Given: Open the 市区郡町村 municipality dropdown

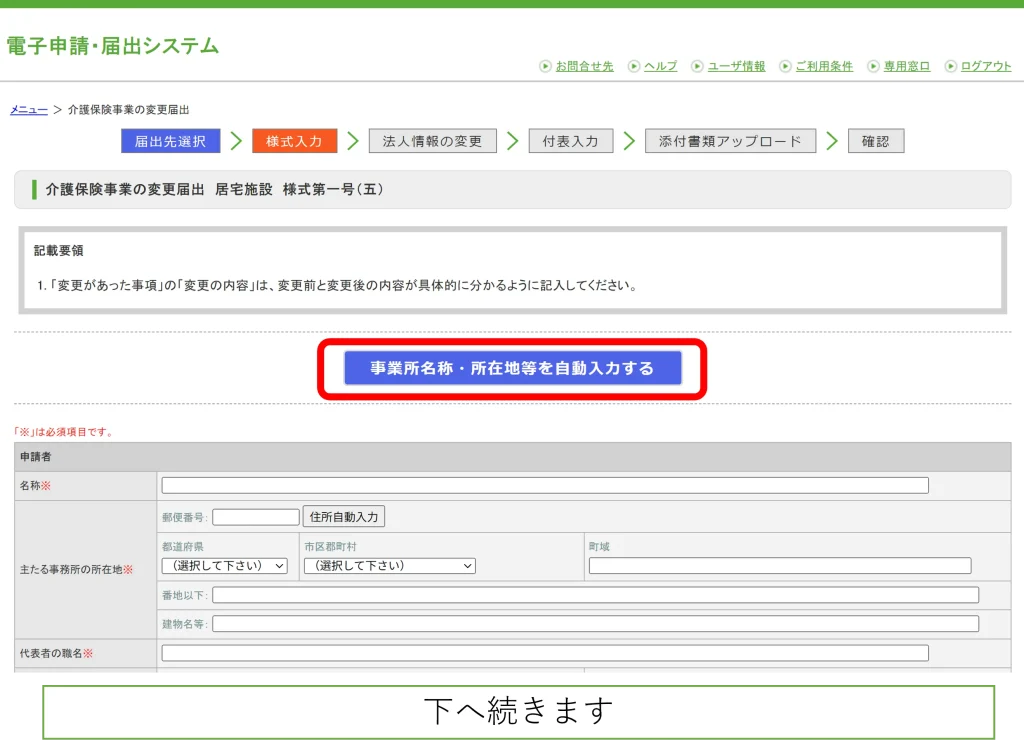Looking at the screenshot, I should click(388, 565).
